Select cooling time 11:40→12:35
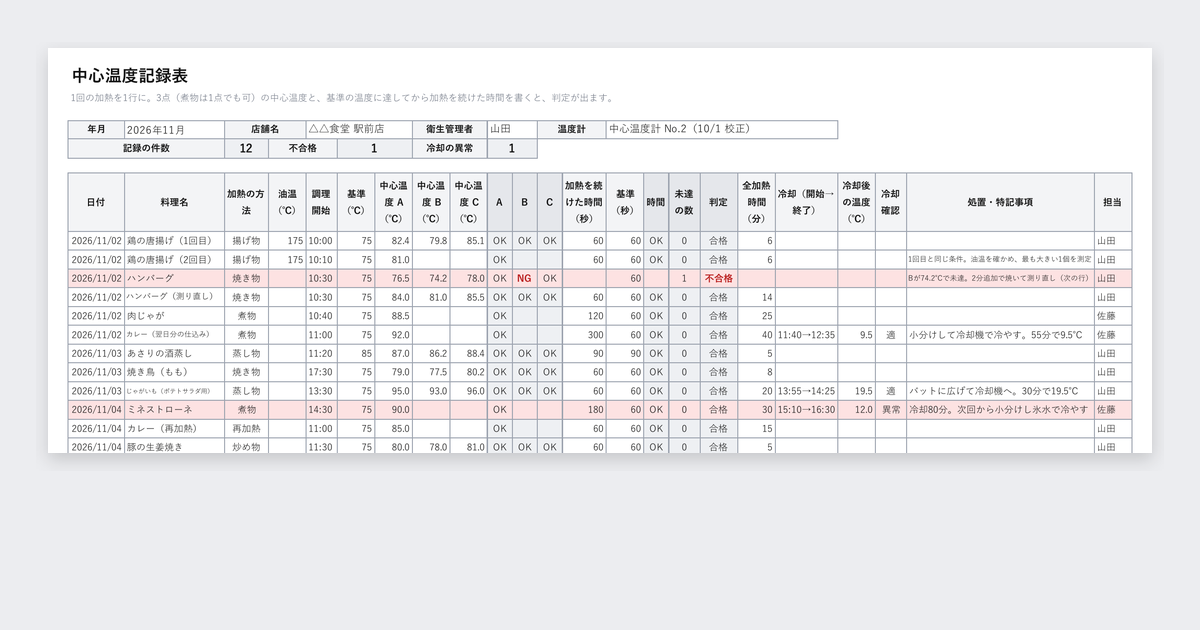 pyautogui.click(x=806, y=335)
